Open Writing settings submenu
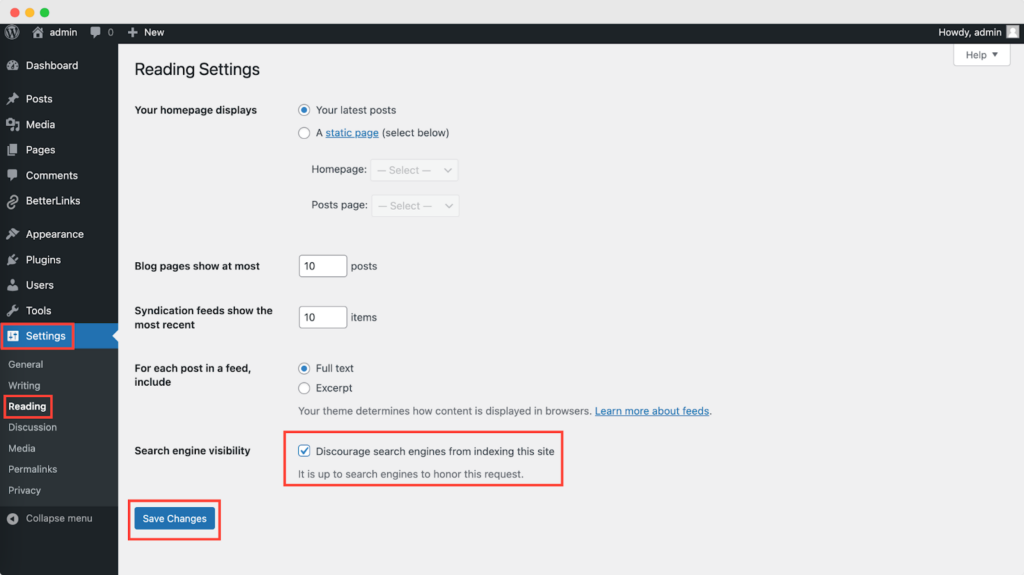This screenshot has width=1024, height=575. pos(24,386)
